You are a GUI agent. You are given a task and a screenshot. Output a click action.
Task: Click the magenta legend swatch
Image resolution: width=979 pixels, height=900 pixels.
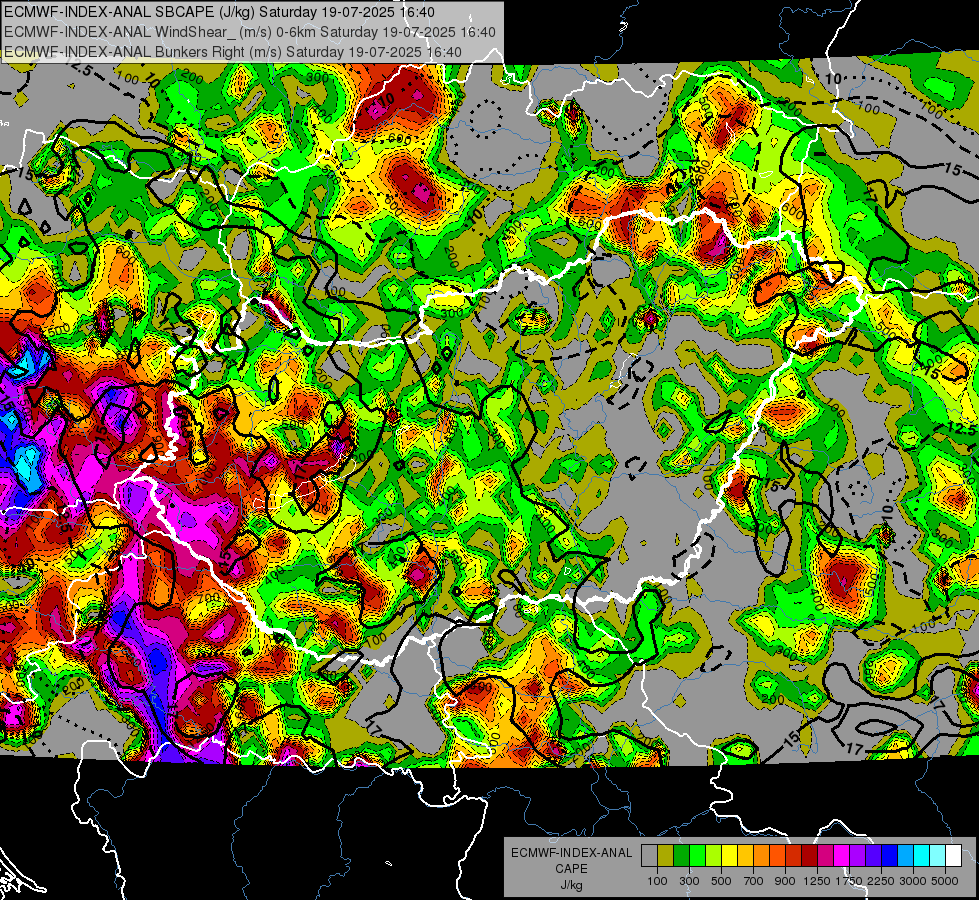point(842,856)
